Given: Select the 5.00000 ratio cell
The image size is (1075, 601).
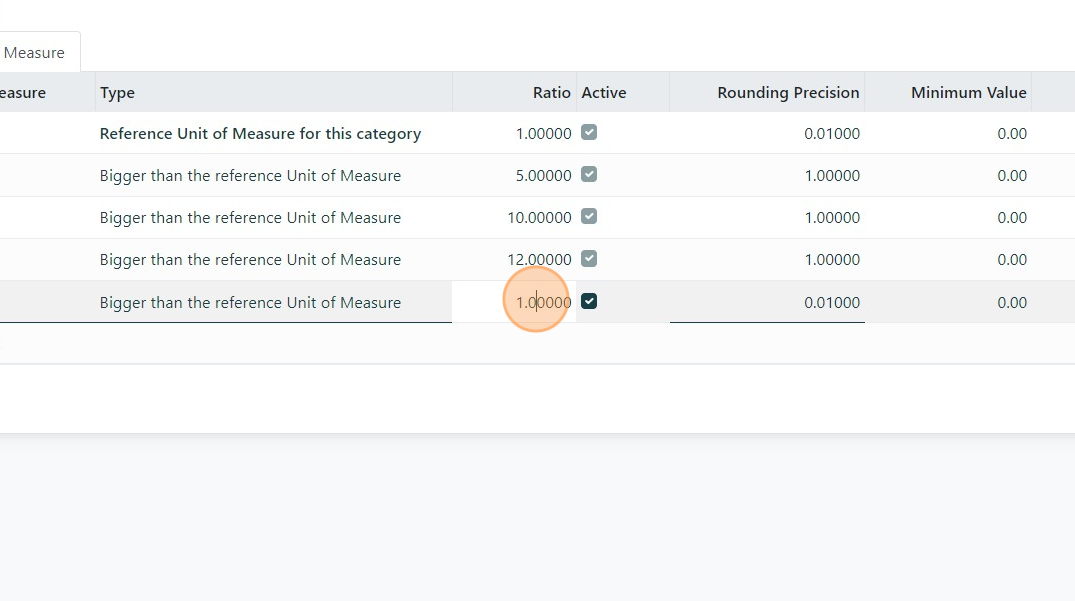Looking at the screenshot, I should [543, 176].
